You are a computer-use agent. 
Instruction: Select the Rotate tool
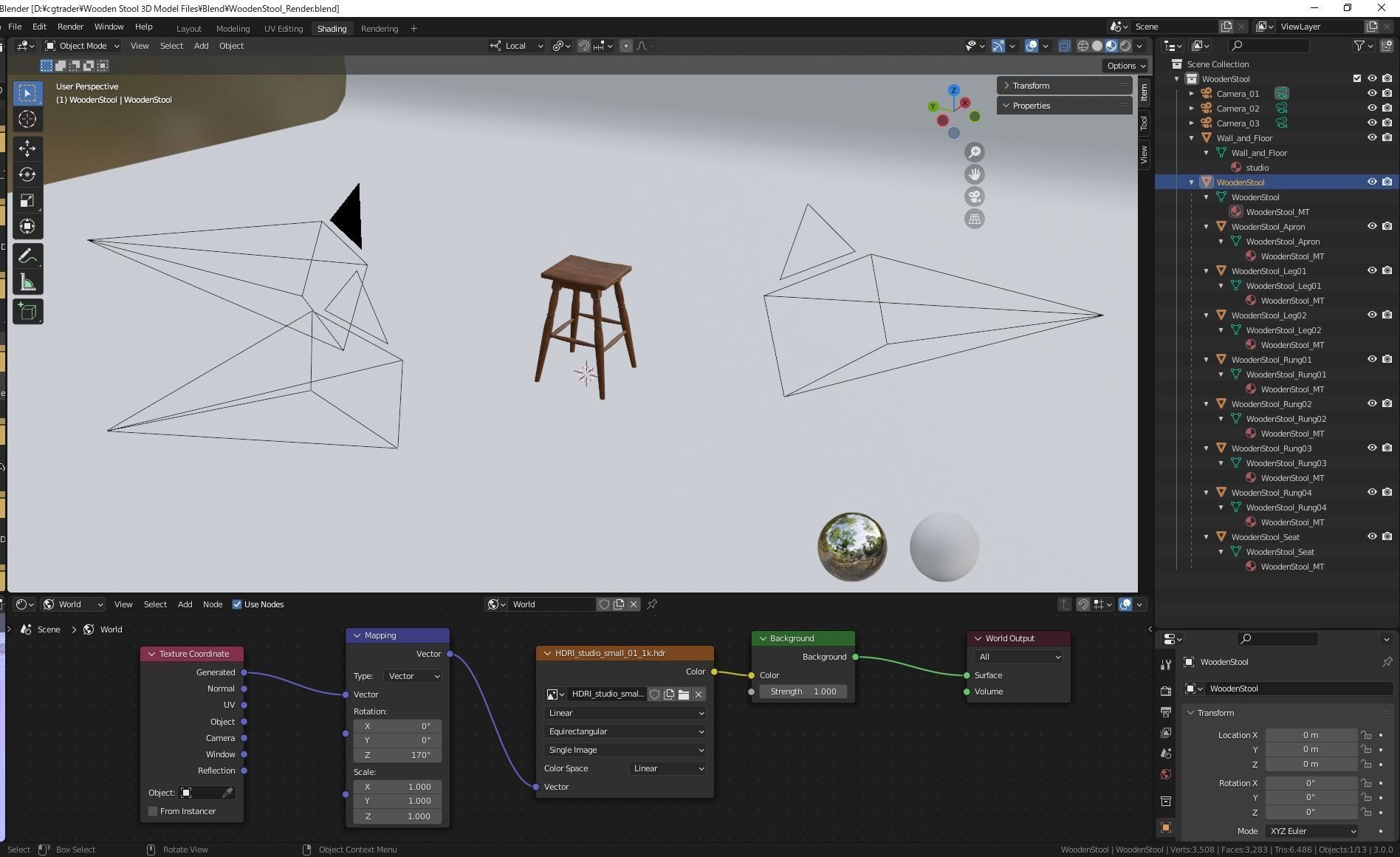27,174
